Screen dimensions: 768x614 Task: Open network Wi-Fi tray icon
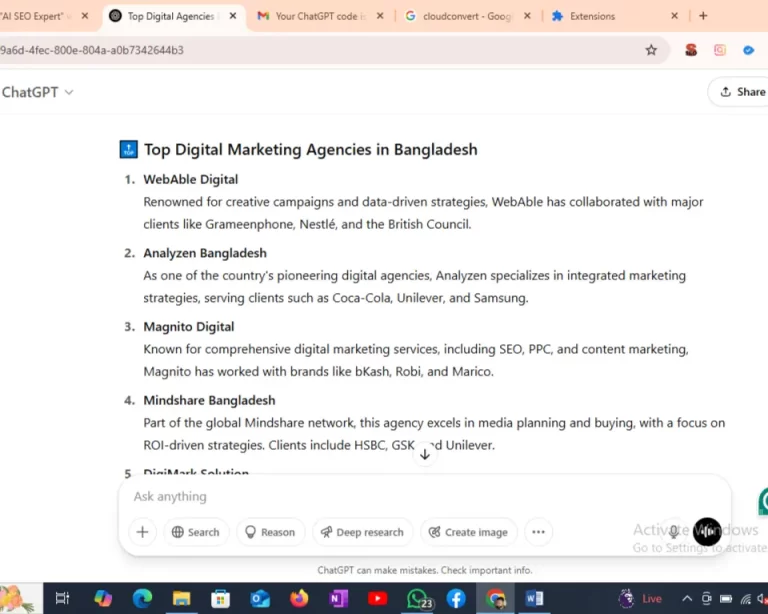[745, 598]
